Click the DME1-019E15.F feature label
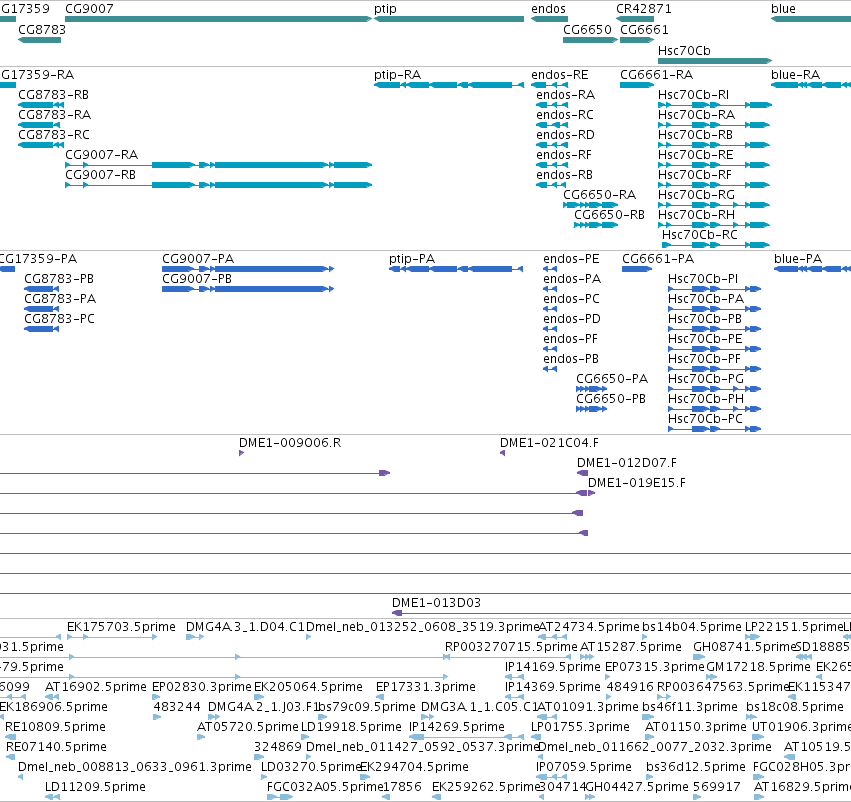Viewport: 851px width, 802px height. pos(637,483)
